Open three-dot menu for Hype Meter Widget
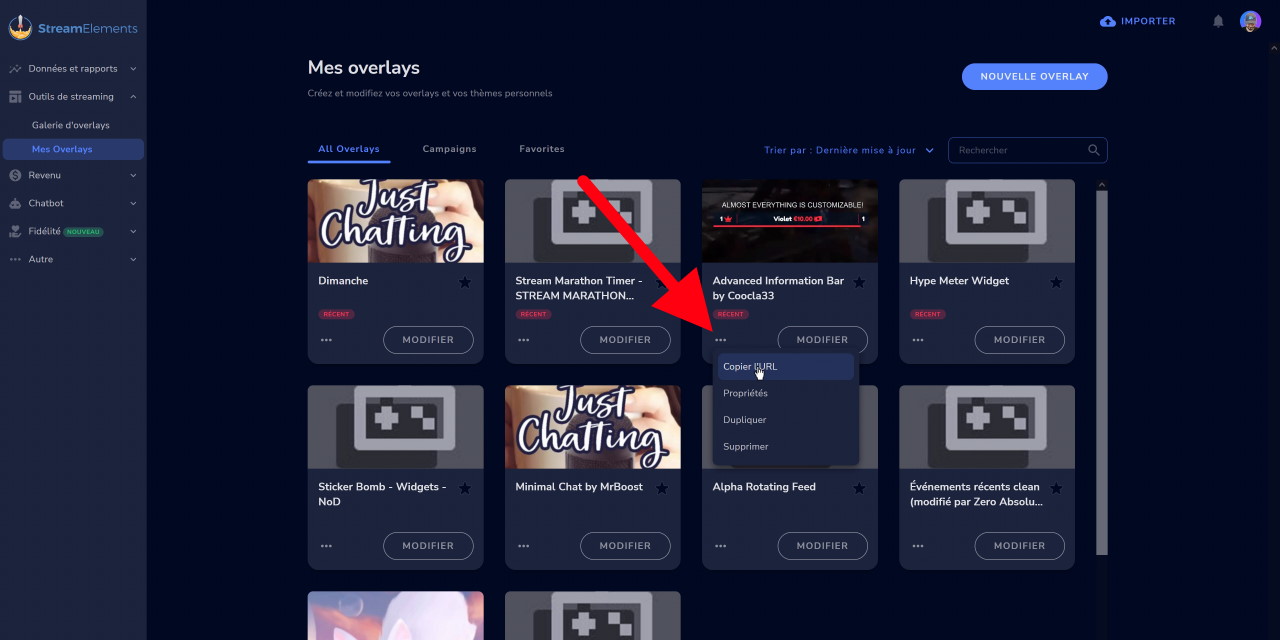 pos(918,340)
